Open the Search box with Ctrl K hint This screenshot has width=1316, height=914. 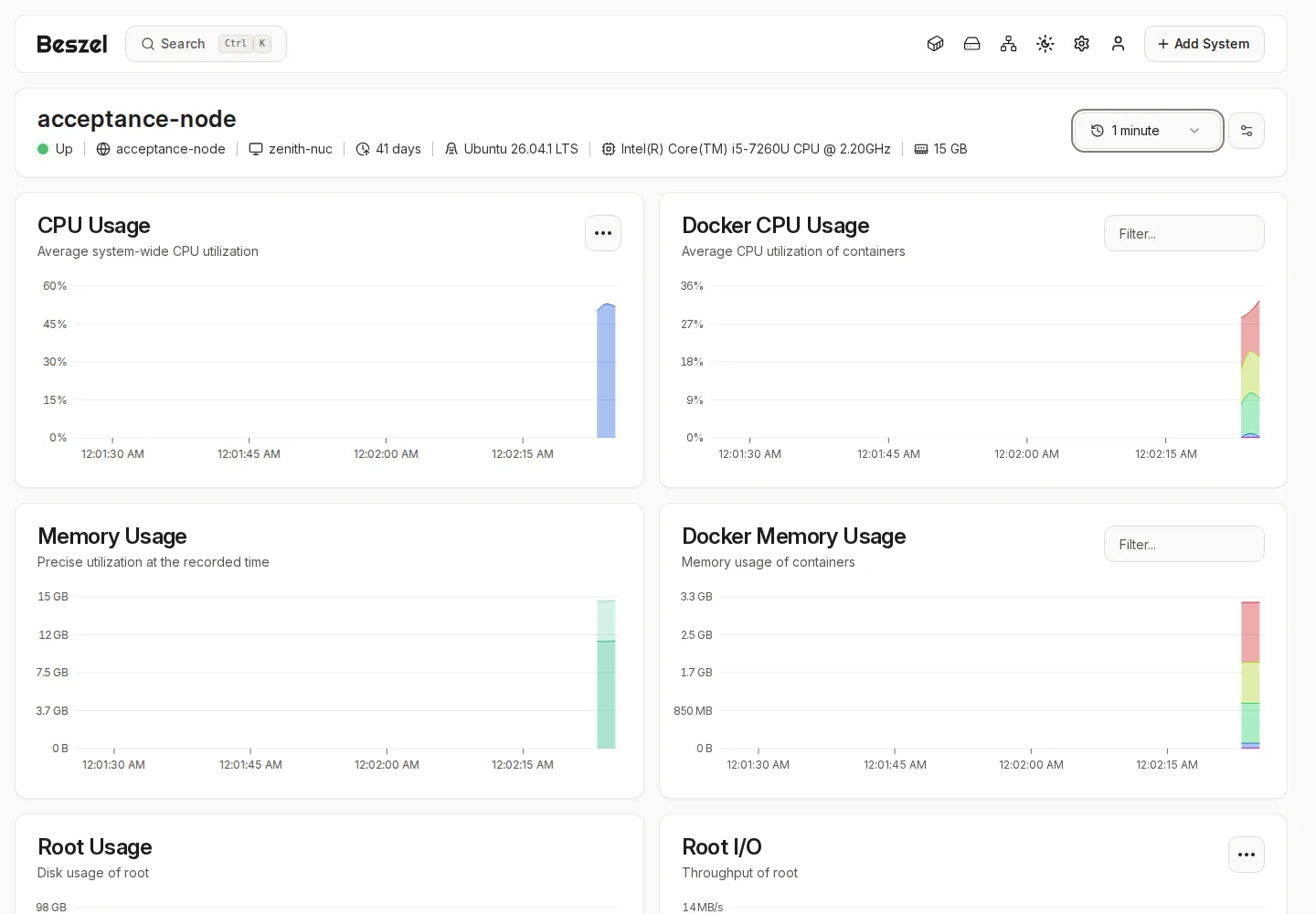coord(206,44)
